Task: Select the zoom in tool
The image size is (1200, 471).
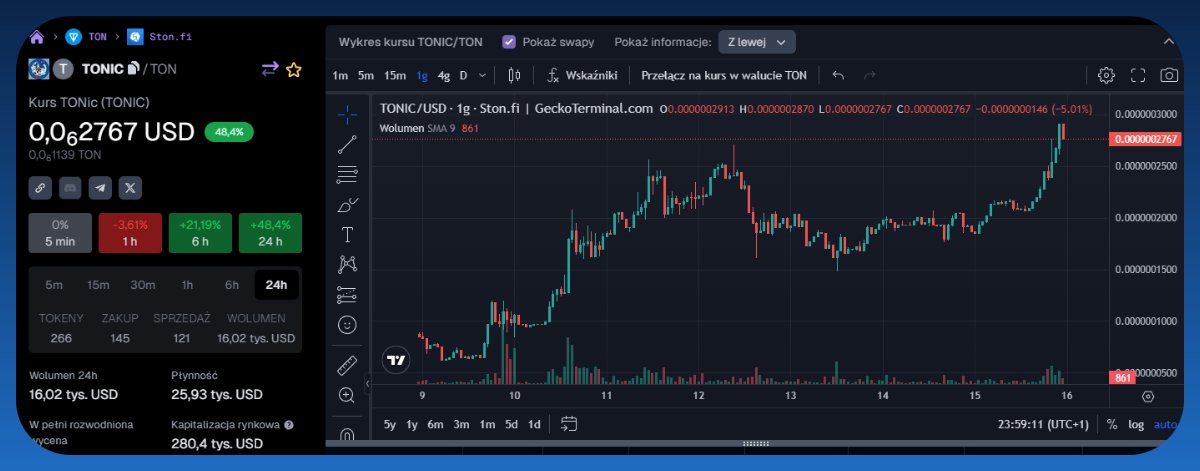Action: coord(347,395)
